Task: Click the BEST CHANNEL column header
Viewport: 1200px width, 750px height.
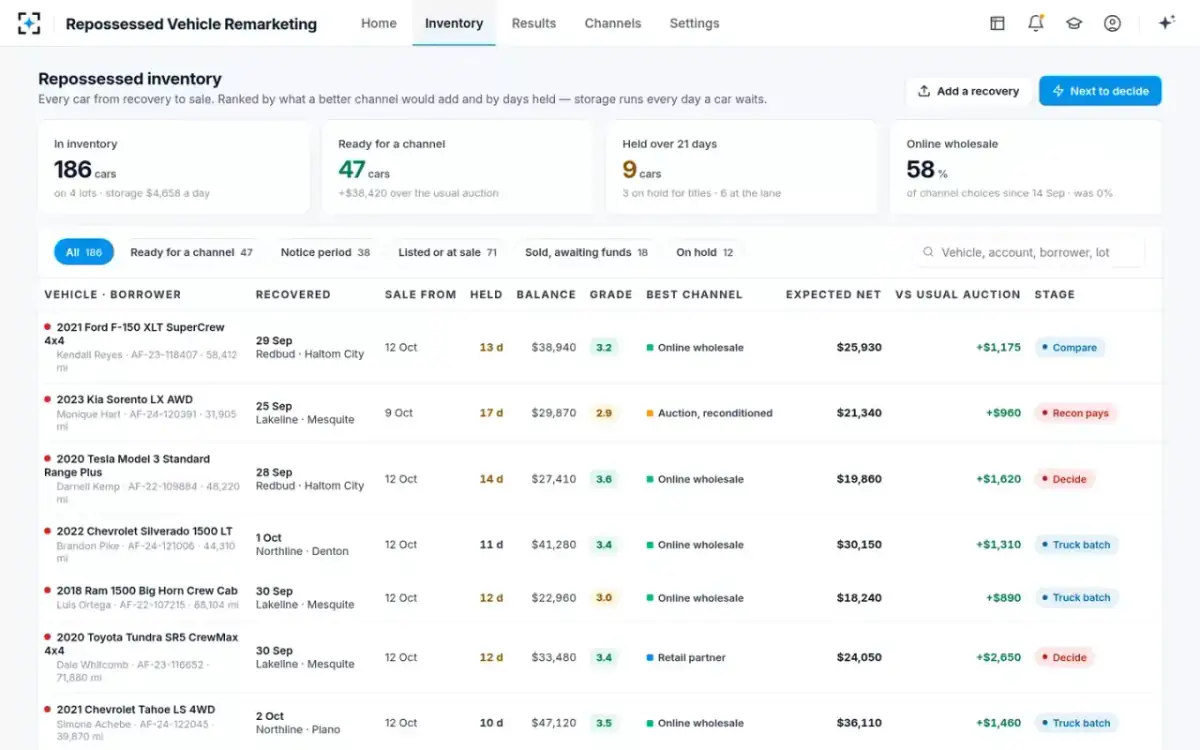Action: pyautogui.click(x=695, y=295)
